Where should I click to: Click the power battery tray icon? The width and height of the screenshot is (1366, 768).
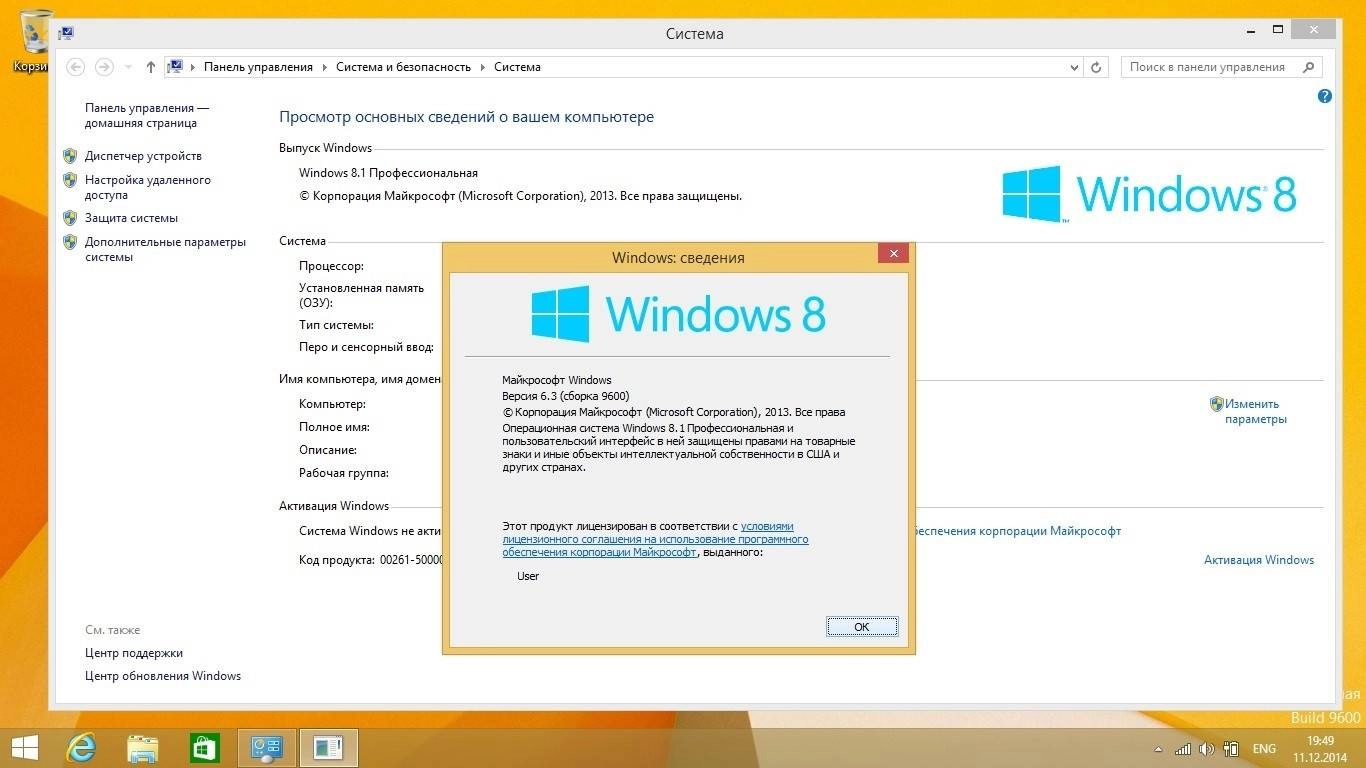1232,749
